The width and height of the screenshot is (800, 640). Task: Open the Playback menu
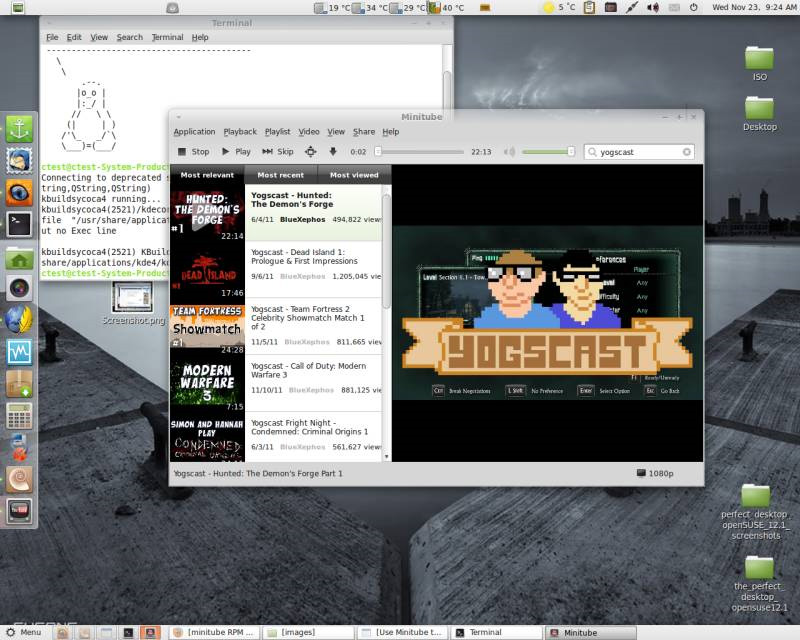point(242,131)
